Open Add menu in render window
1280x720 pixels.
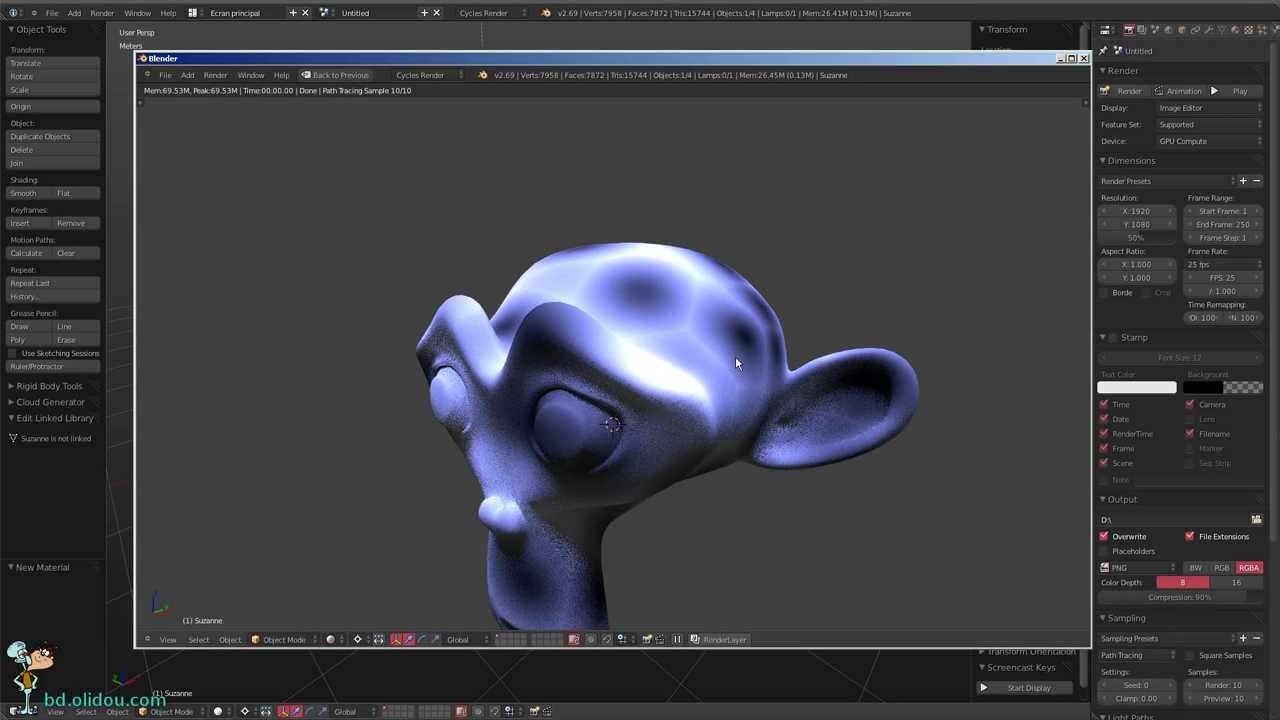click(x=187, y=75)
